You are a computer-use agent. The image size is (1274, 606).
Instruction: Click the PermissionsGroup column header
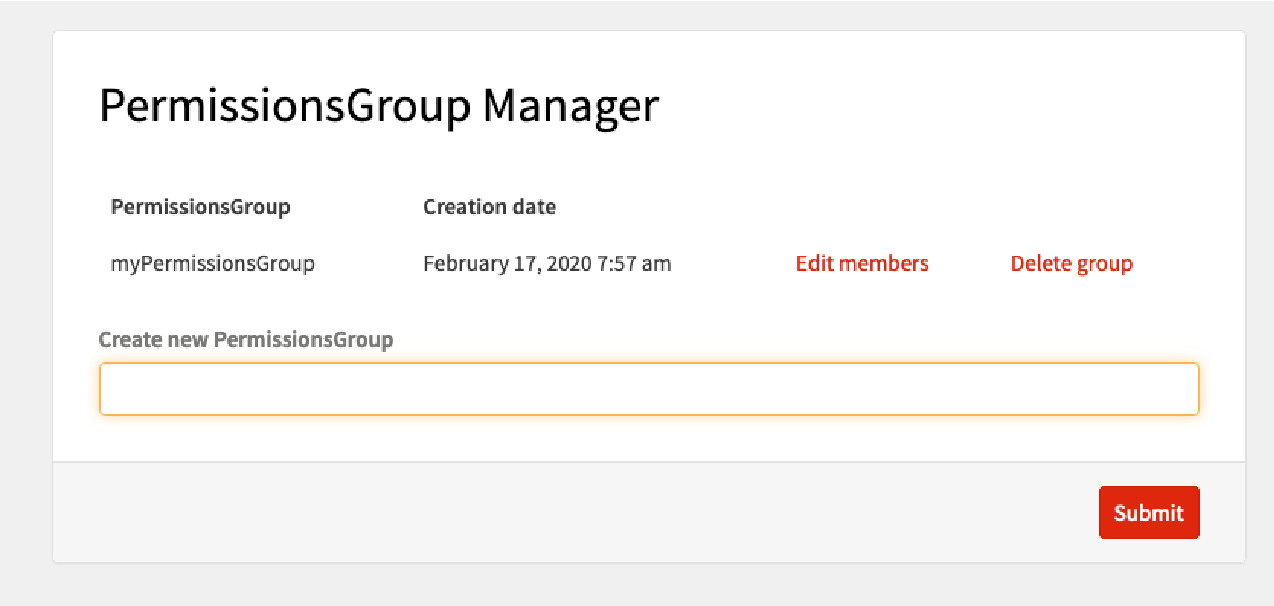coord(200,207)
